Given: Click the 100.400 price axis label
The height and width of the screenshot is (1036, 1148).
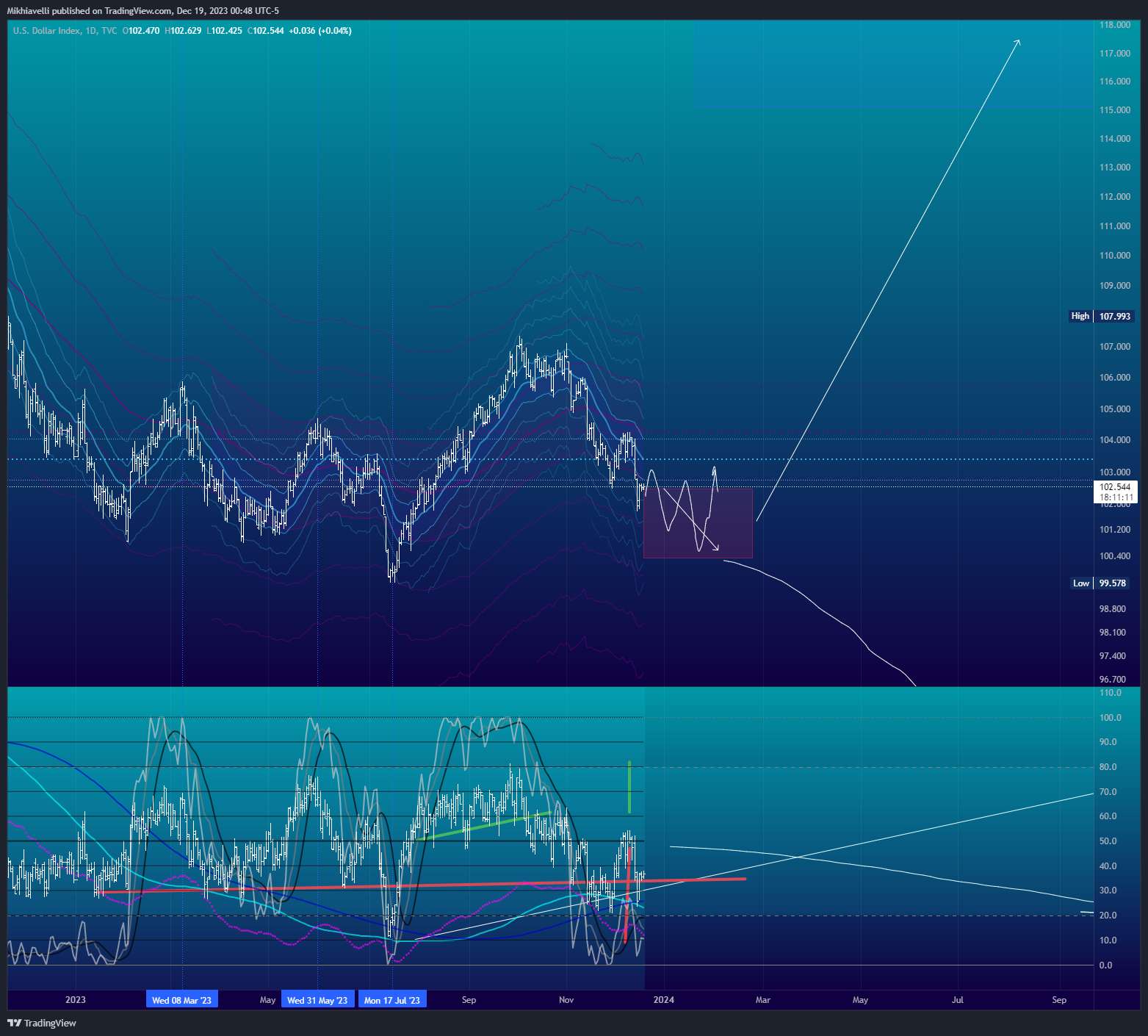Looking at the screenshot, I should 1115,556.
